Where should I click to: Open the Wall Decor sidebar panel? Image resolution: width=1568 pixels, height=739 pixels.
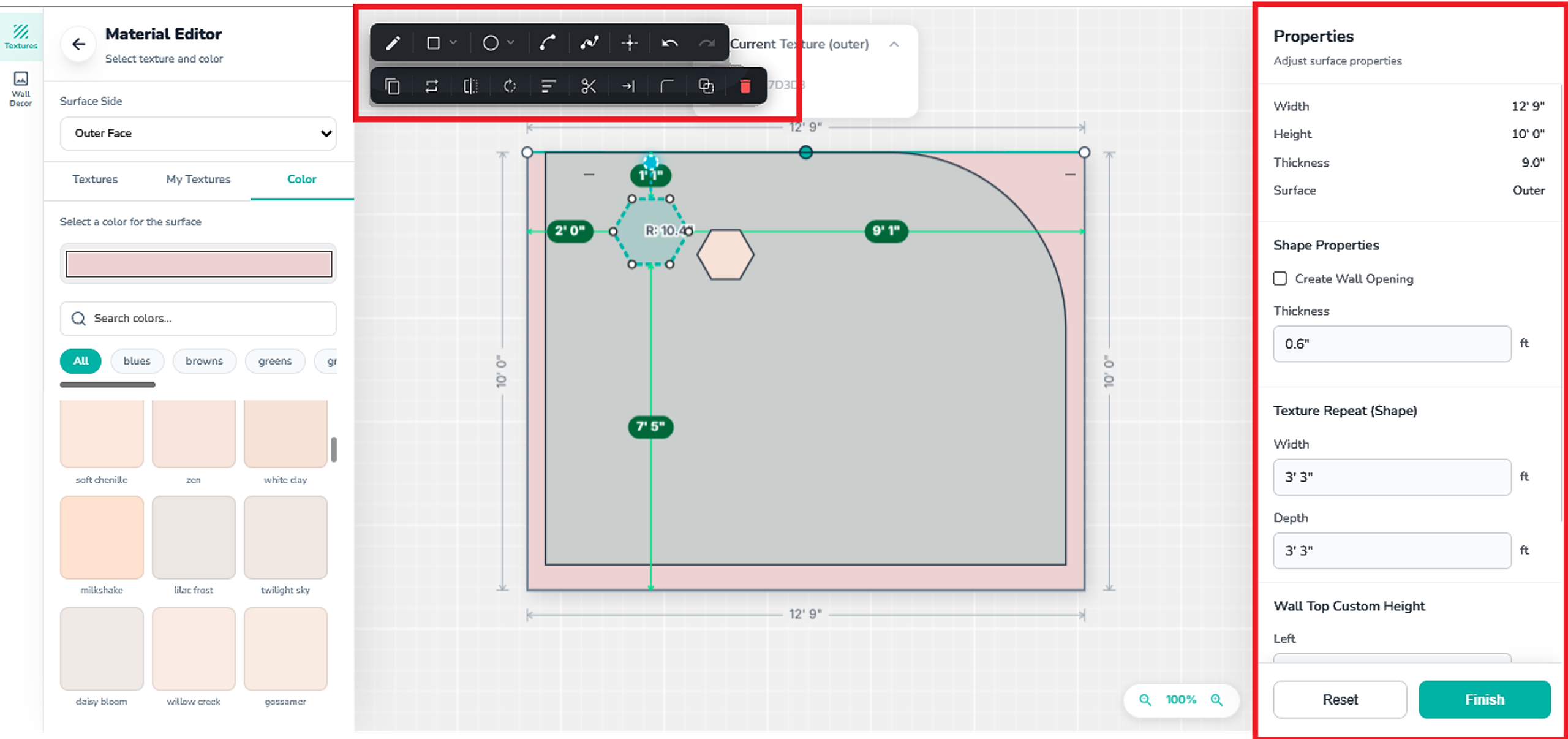(21, 88)
